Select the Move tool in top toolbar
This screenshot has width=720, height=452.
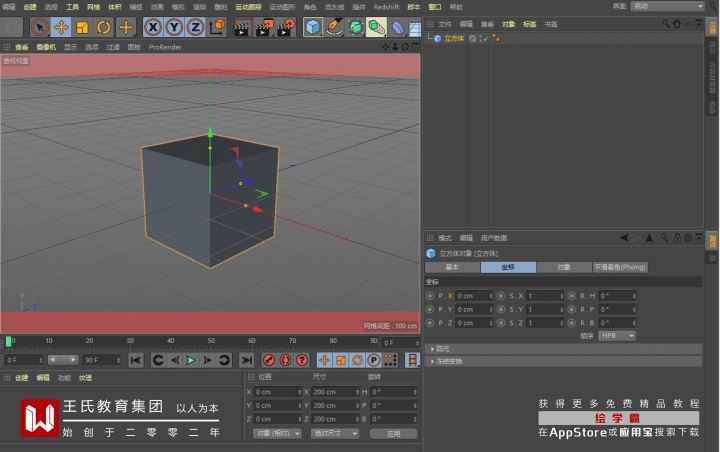tap(61, 27)
